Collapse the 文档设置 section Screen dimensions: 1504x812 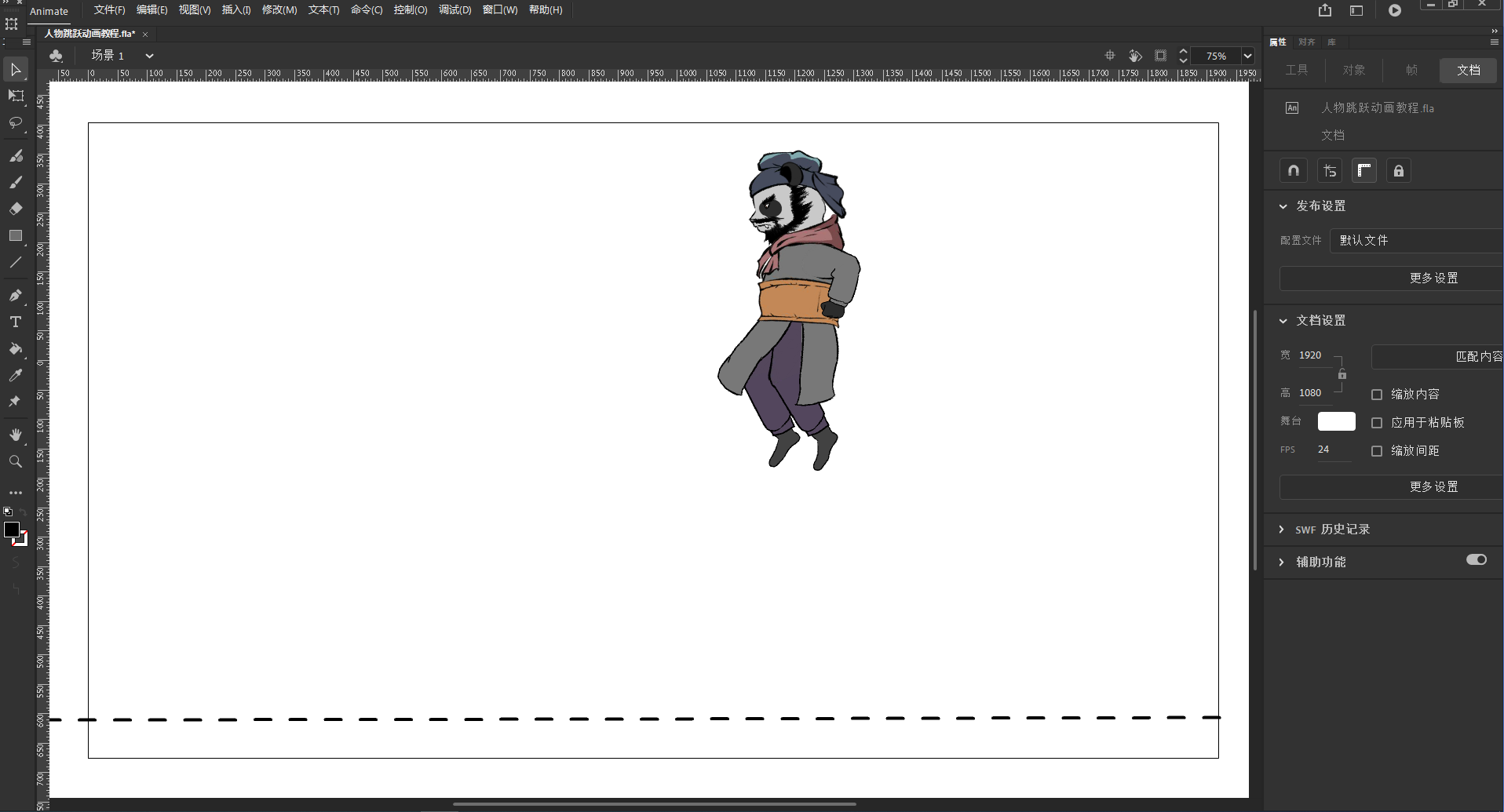(1283, 321)
